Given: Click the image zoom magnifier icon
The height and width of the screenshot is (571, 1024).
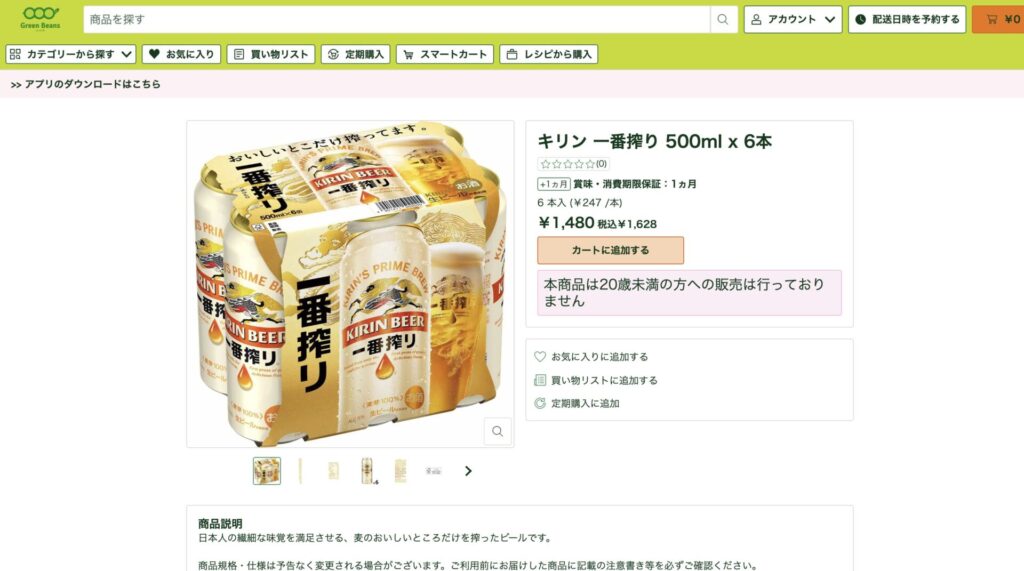Looking at the screenshot, I should tap(498, 431).
